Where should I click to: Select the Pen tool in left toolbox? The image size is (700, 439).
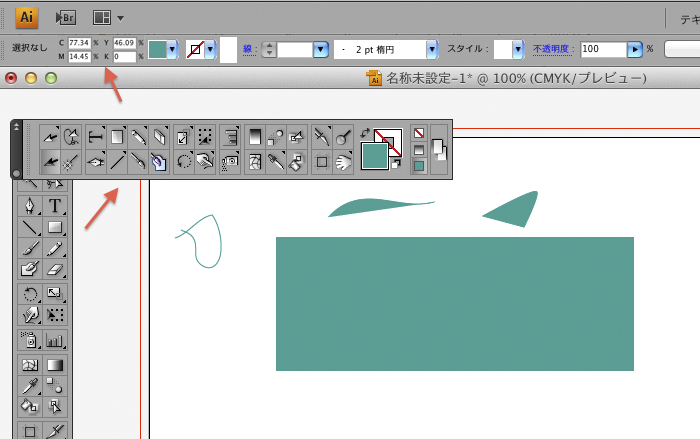click(x=30, y=206)
